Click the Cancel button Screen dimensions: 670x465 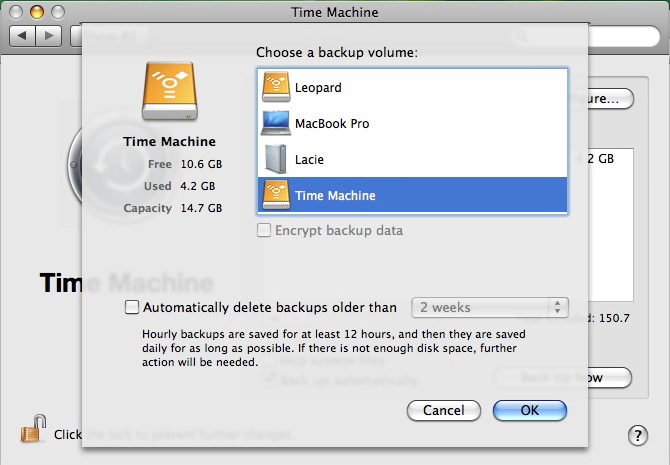444,410
